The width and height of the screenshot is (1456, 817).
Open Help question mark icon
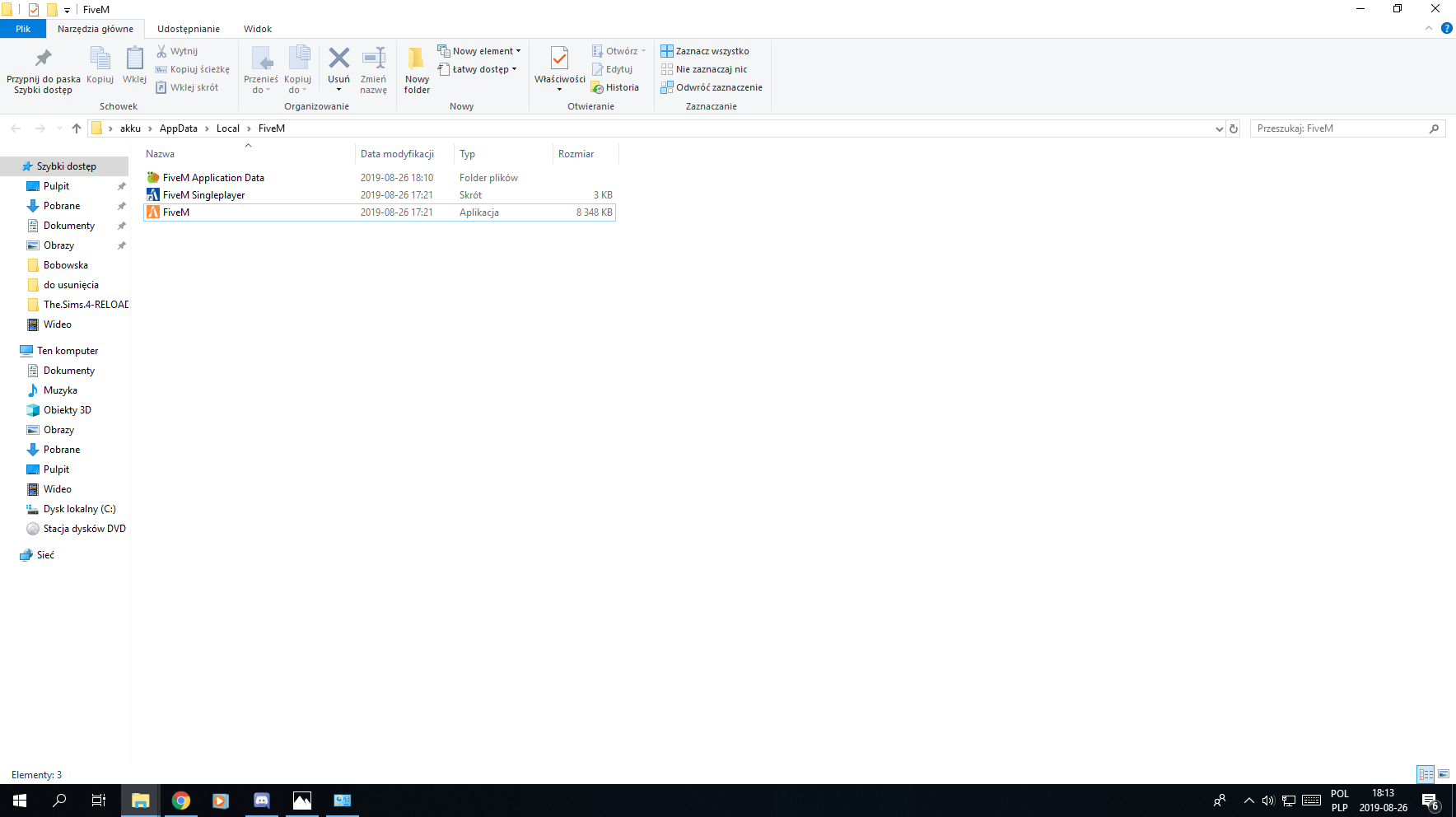click(x=1447, y=28)
